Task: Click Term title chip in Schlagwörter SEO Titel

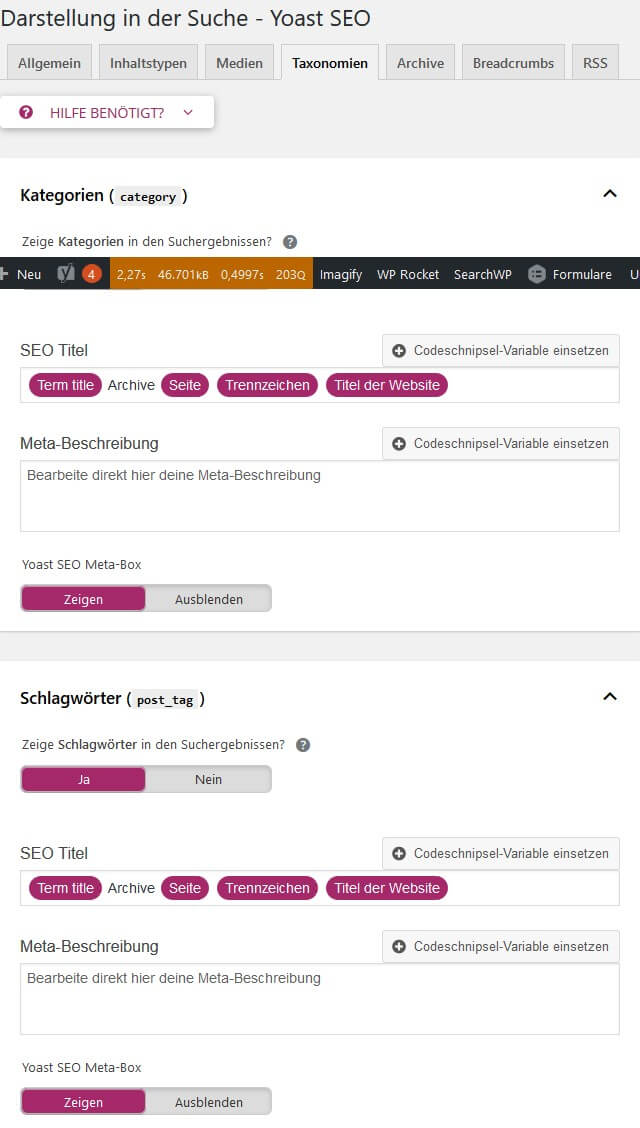Action: coord(65,888)
